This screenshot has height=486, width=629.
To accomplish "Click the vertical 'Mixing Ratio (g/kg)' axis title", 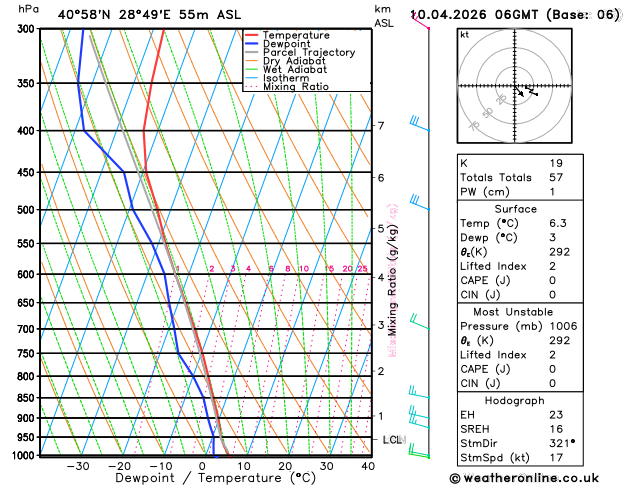I will 393,280.
